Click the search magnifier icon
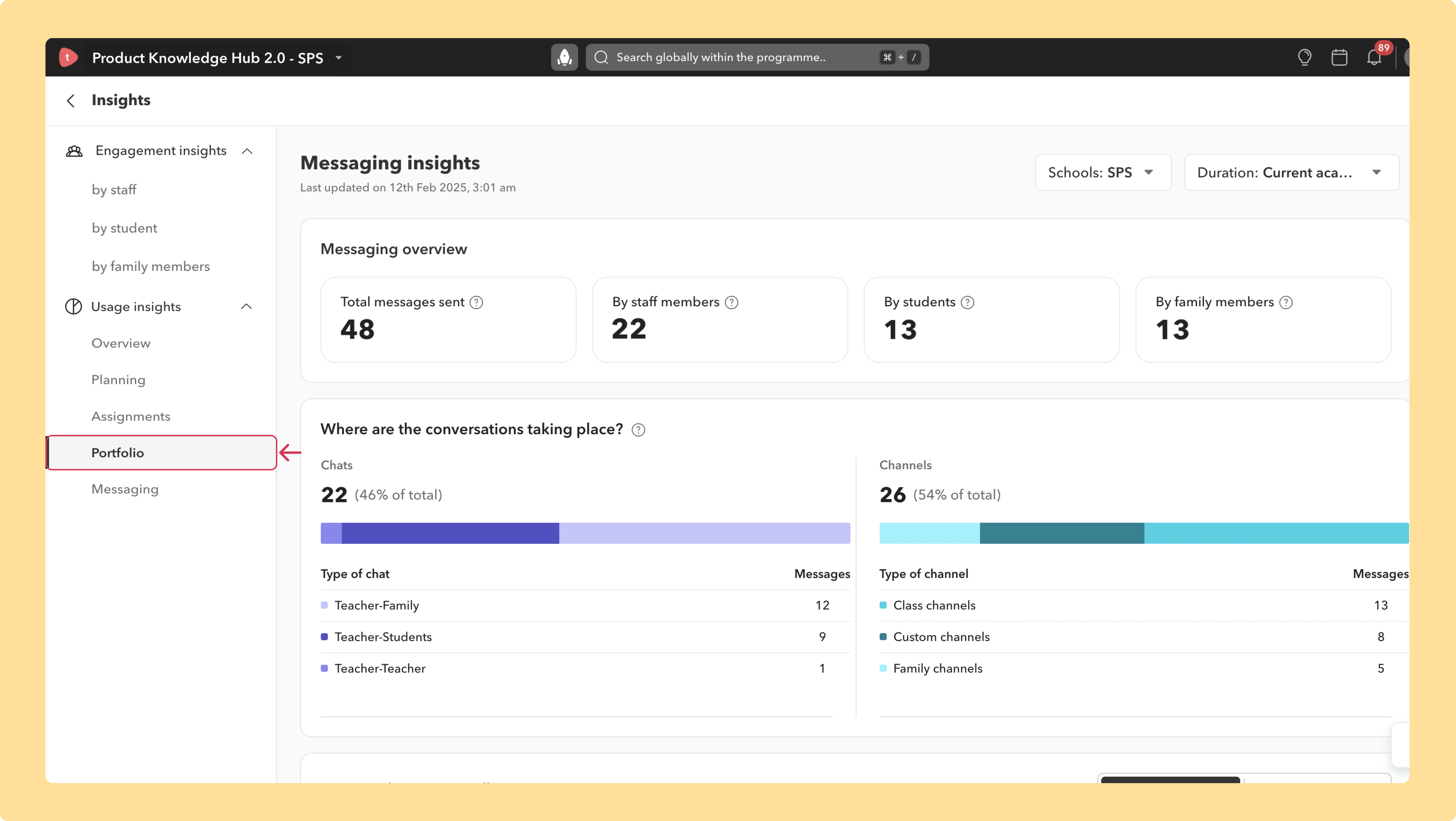 coord(601,57)
